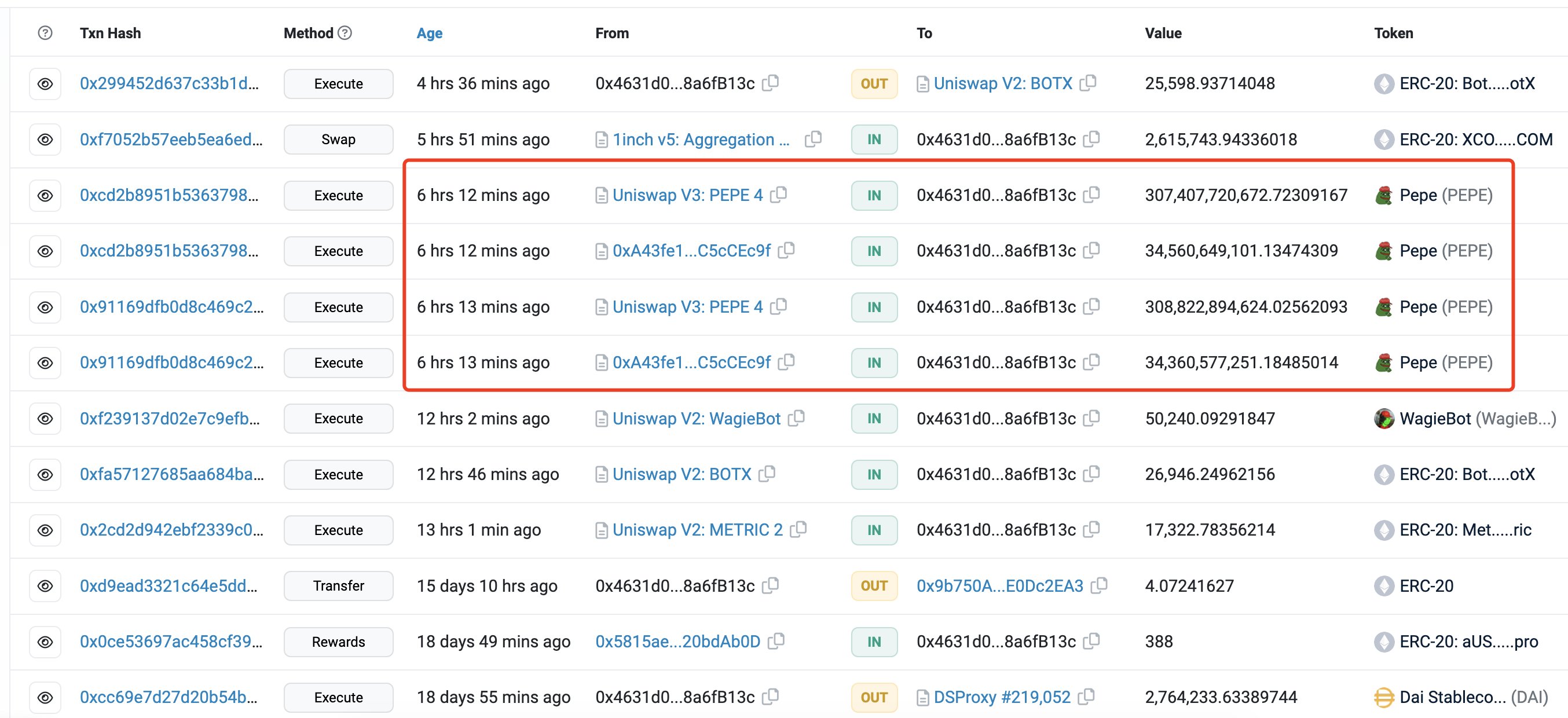1568x718 pixels.
Task: Open the ERC-20: XCO.....COM token link
Action: [1476, 140]
